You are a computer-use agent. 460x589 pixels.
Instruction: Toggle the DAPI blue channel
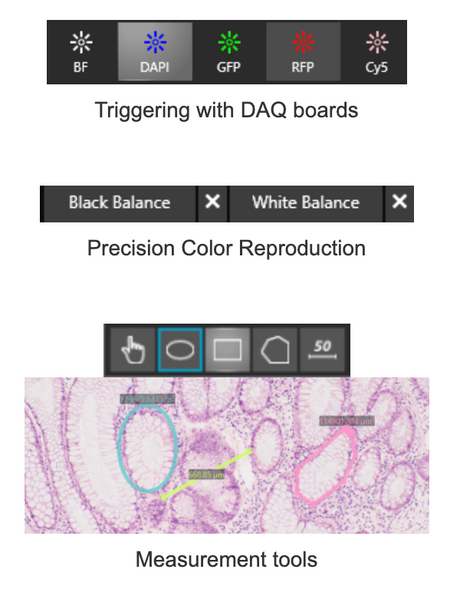pyautogui.click(x=155, y=52)
